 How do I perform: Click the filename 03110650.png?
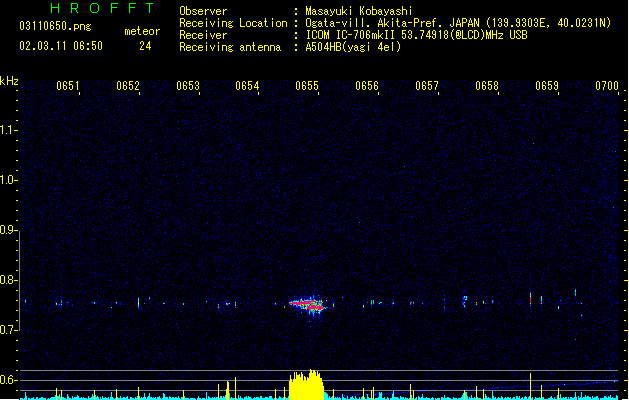[x=55, y=26]
